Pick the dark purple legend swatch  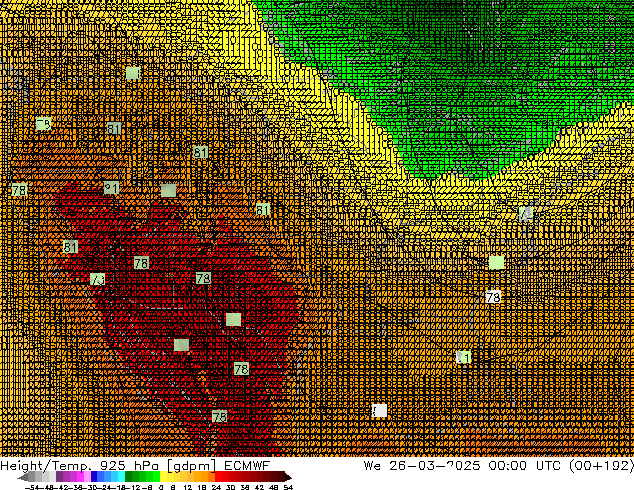(x=59, y=477)
